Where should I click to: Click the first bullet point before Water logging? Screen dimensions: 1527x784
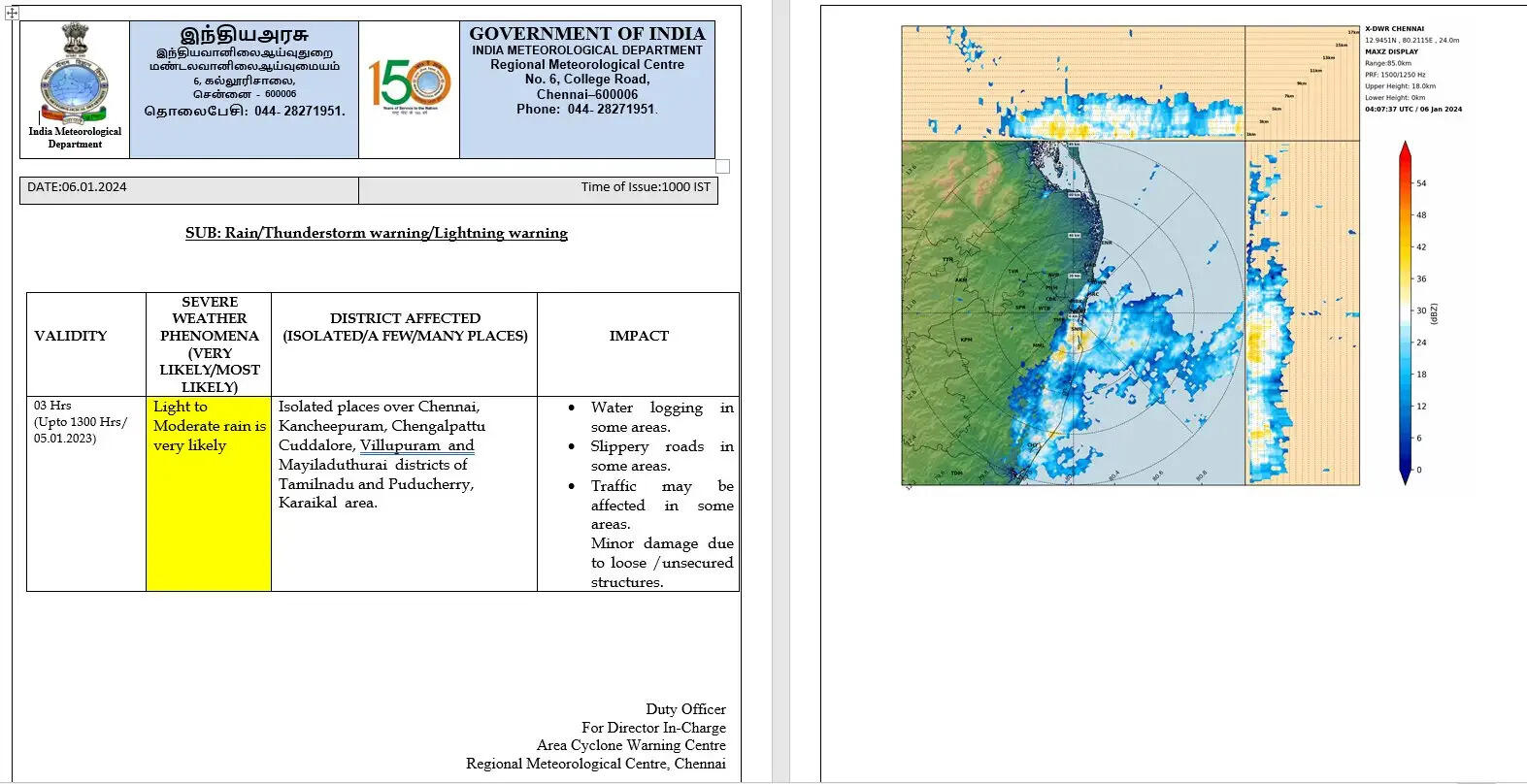(x=571, y=408)
